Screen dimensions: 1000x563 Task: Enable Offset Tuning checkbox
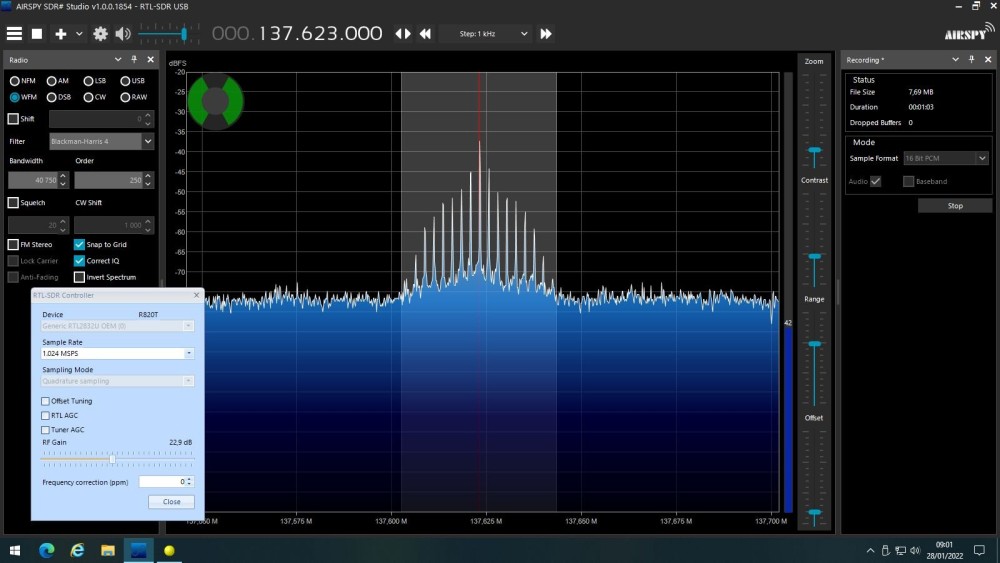(45, 401)
